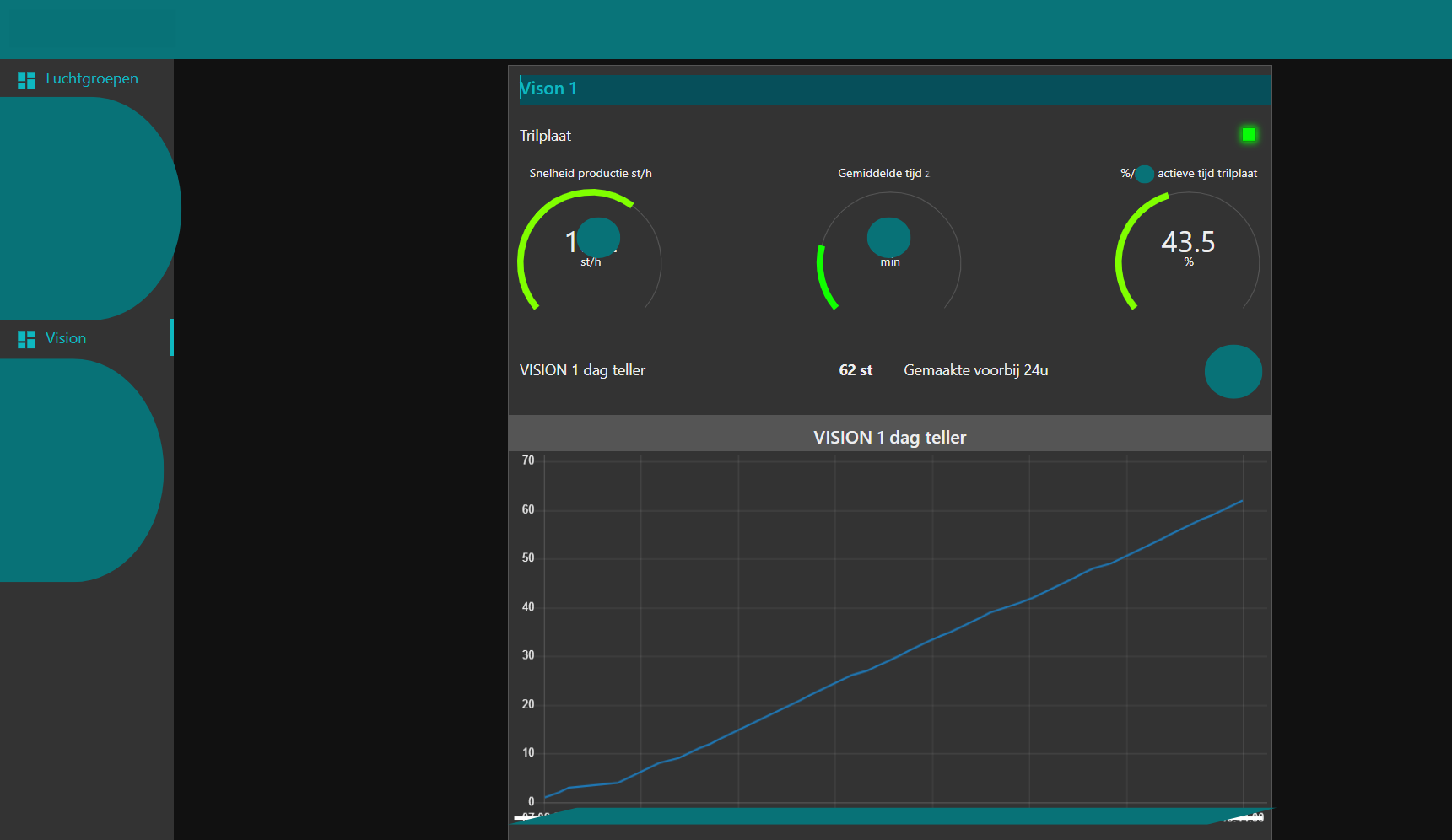Image resolution: width=1452 pixels, height=840 pixels.
Task: Click the Gemaakte voorbij 24u text
Action: (975, 369)
